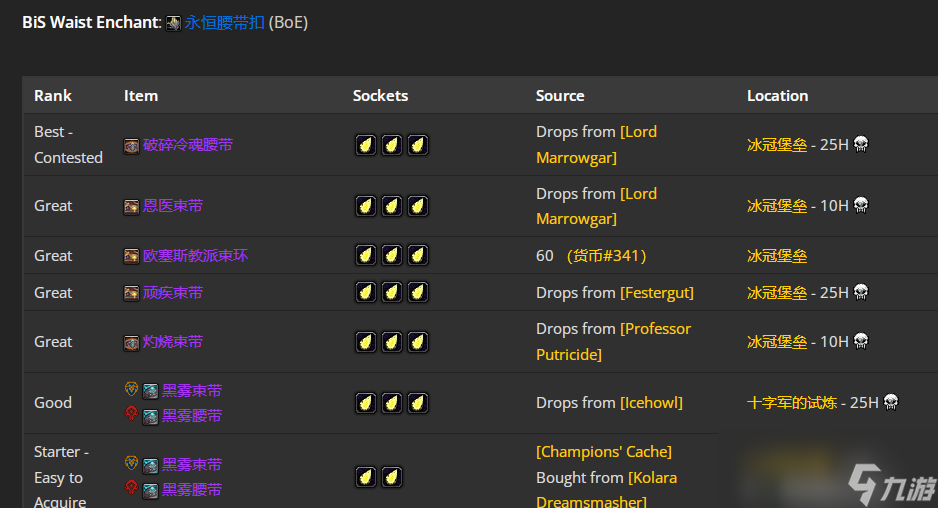
Task: Click the first yellow socket gem in the Best row
Action: 366,145
